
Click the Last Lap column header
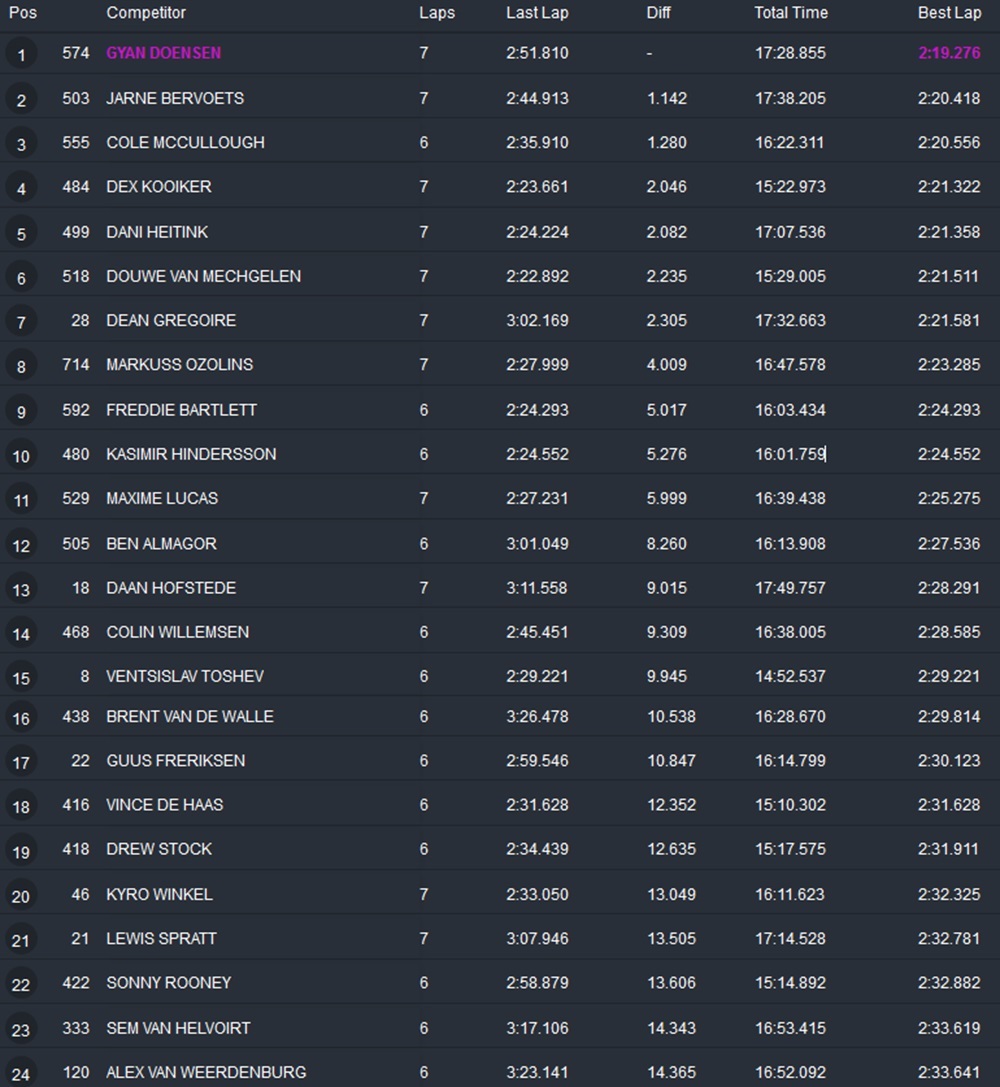pyautogui.click(x=537, y=13)
